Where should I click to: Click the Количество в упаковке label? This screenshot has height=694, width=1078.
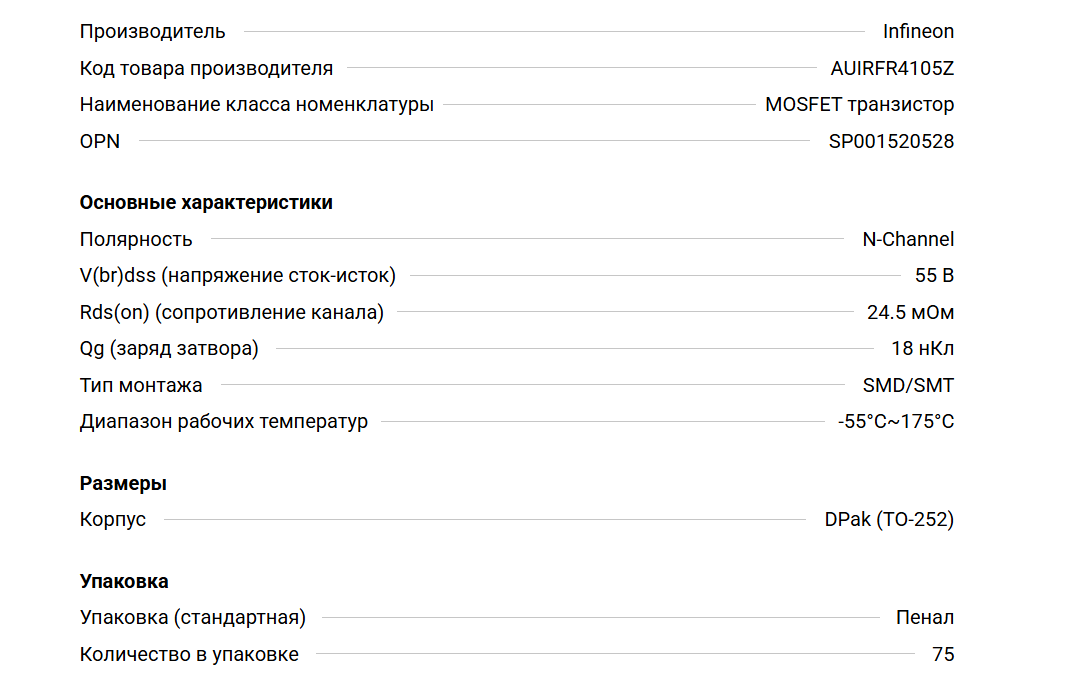(189, 654)
